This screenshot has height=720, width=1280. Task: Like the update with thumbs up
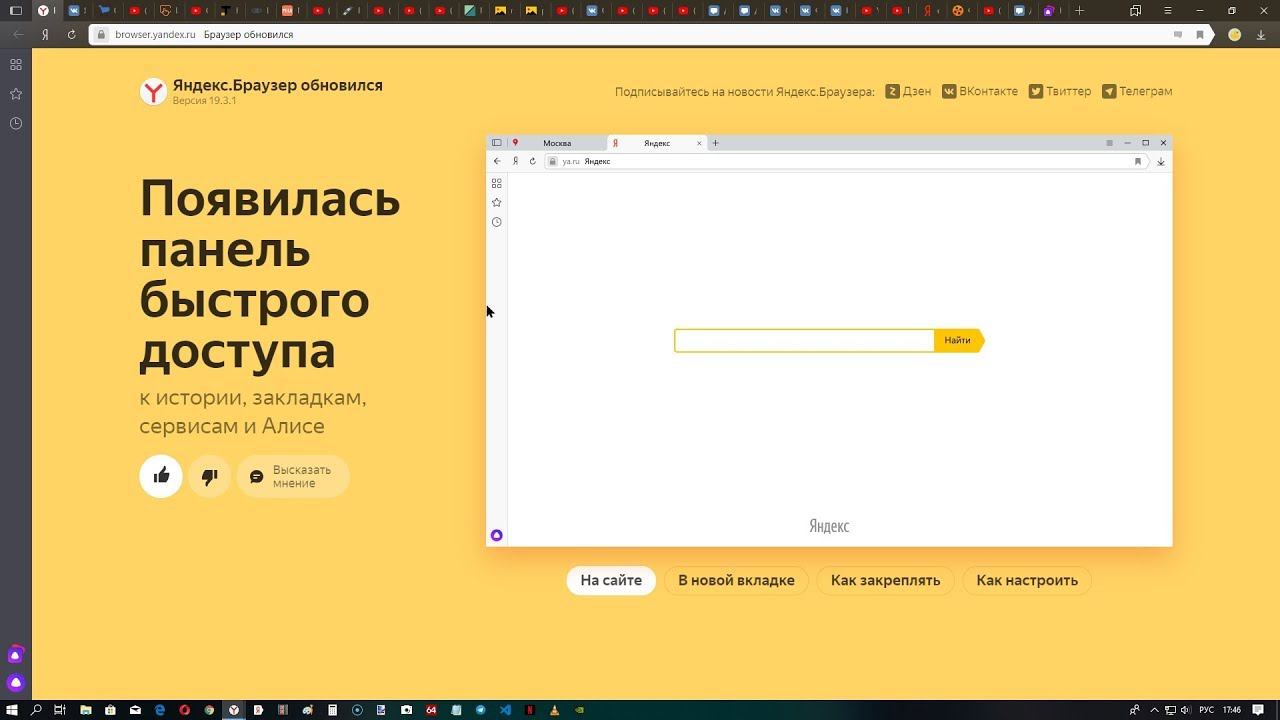tap(161, 476)
